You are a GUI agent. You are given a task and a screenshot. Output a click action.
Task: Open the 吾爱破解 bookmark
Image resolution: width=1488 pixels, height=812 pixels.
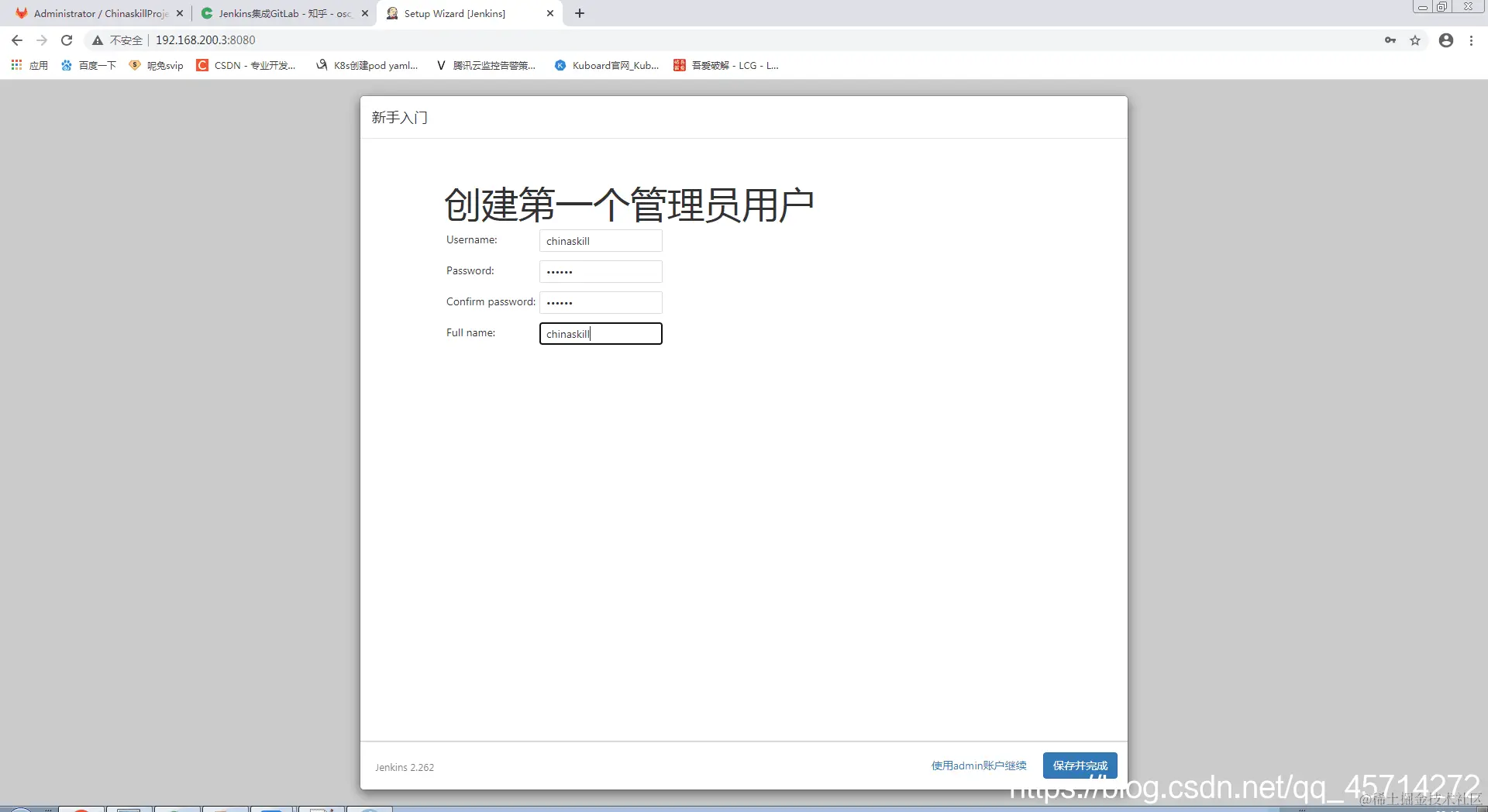point(725,65)
